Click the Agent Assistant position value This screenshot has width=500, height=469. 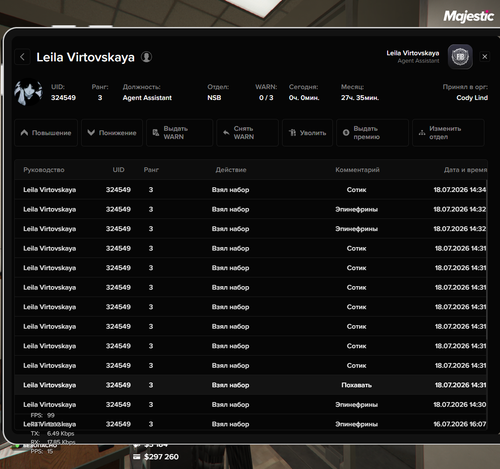coord(147,98)
